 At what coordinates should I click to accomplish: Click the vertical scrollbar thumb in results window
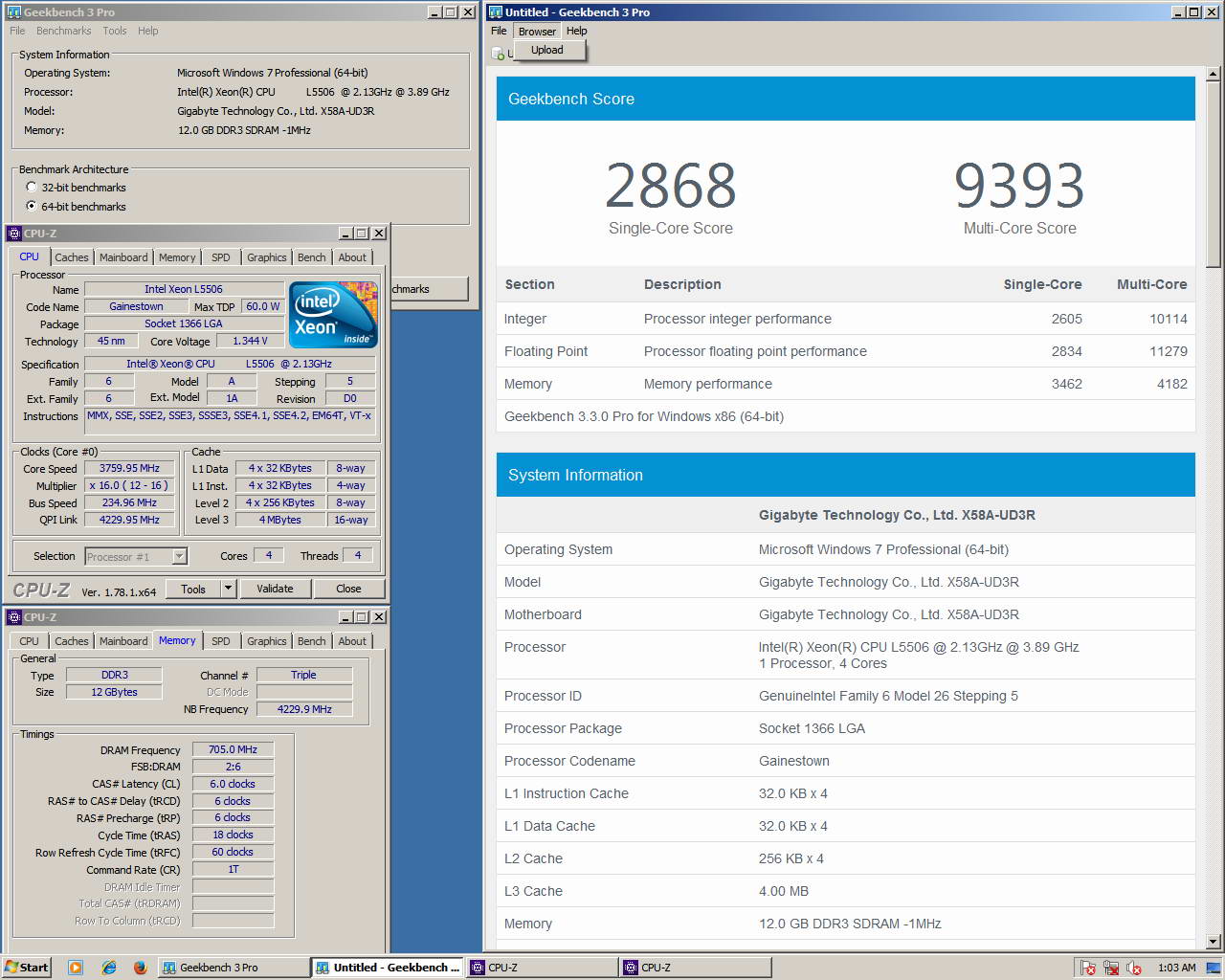pyautogui.click(x=1214, y=174)
